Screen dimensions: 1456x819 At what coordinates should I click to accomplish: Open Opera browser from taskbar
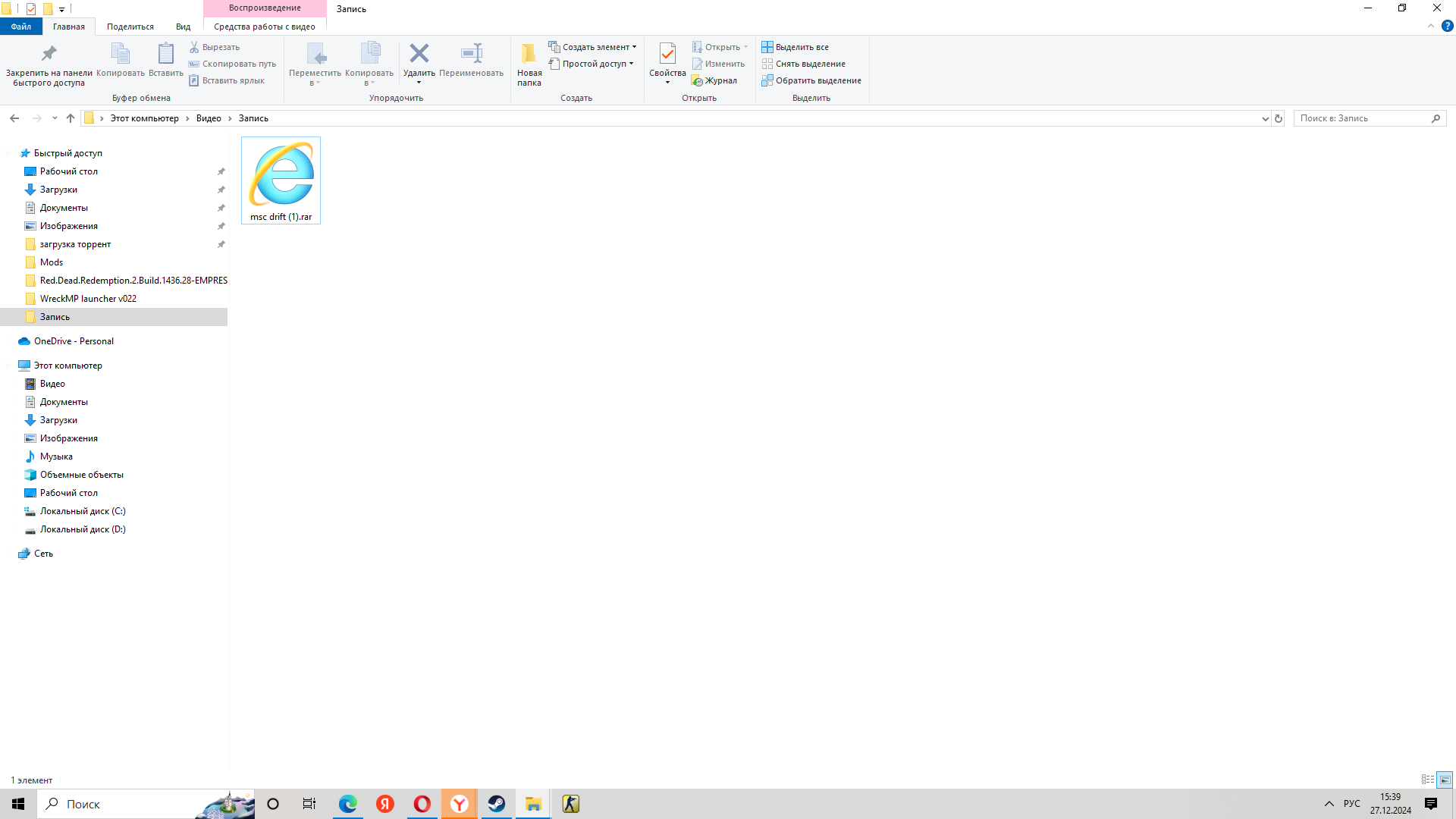point(422,804)
